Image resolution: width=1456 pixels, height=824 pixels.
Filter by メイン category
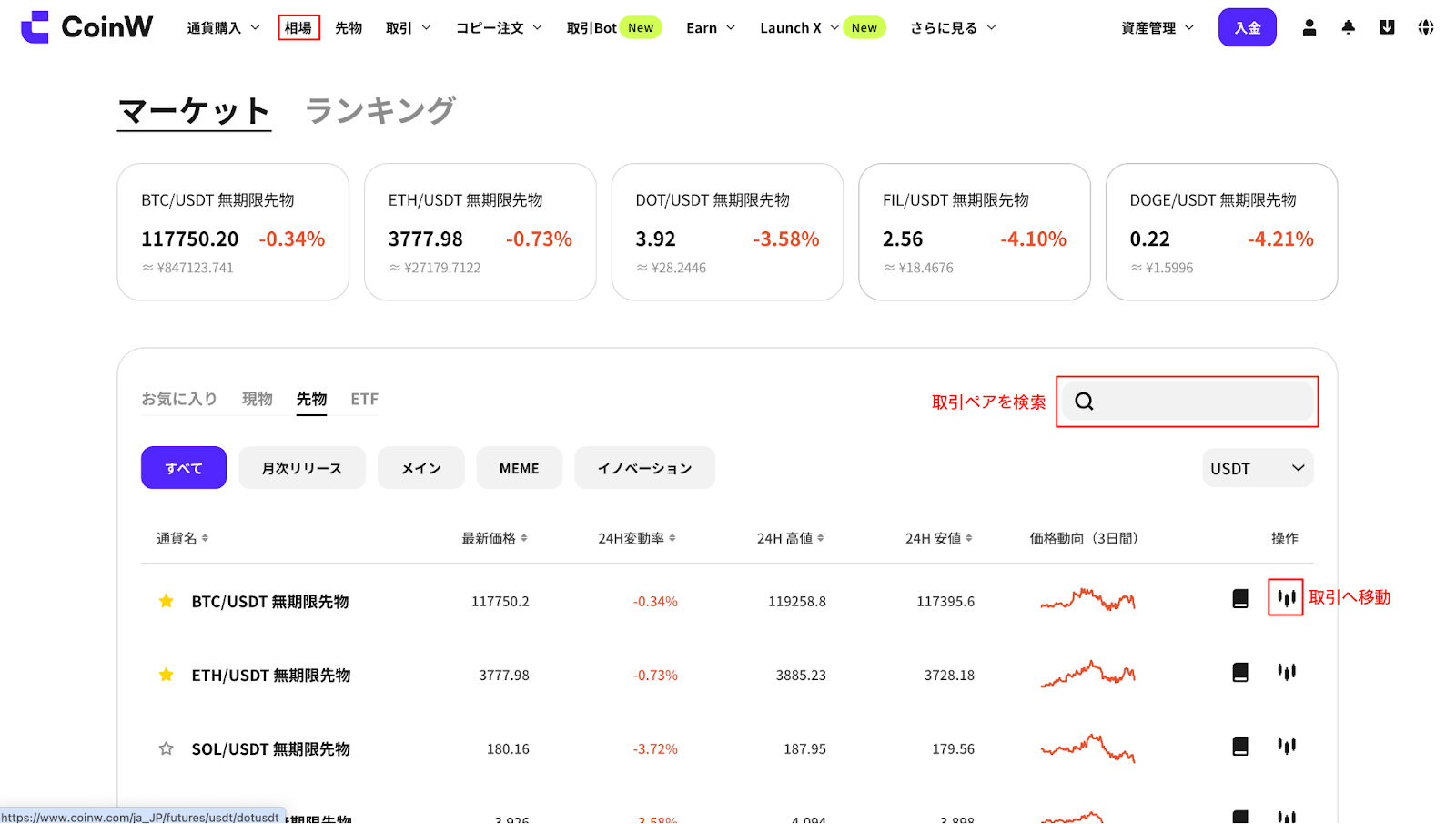421,468
